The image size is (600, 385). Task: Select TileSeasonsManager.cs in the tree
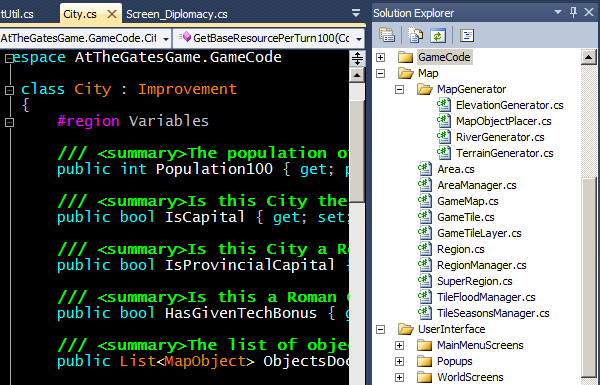pyautogui.click(x=493, y=313)
